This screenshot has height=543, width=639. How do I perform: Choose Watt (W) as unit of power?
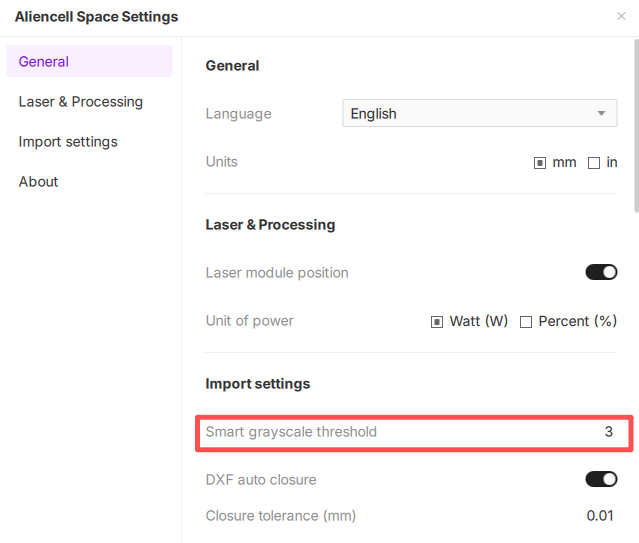coord(437,322)
